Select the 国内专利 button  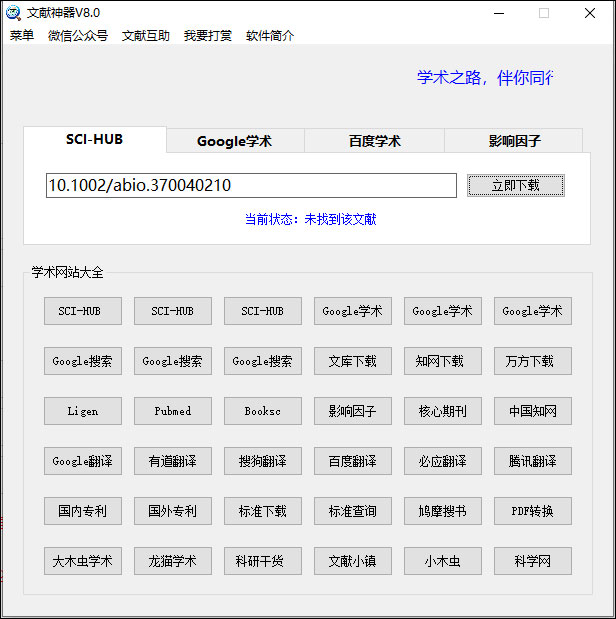coord(83,511)
